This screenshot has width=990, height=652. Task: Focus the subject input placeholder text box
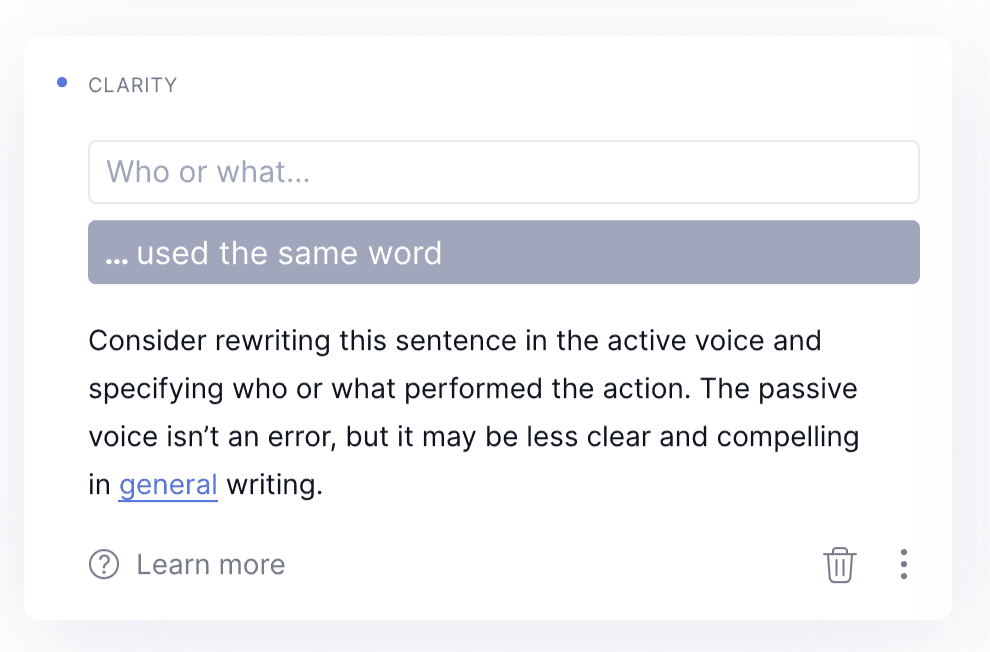503,172
